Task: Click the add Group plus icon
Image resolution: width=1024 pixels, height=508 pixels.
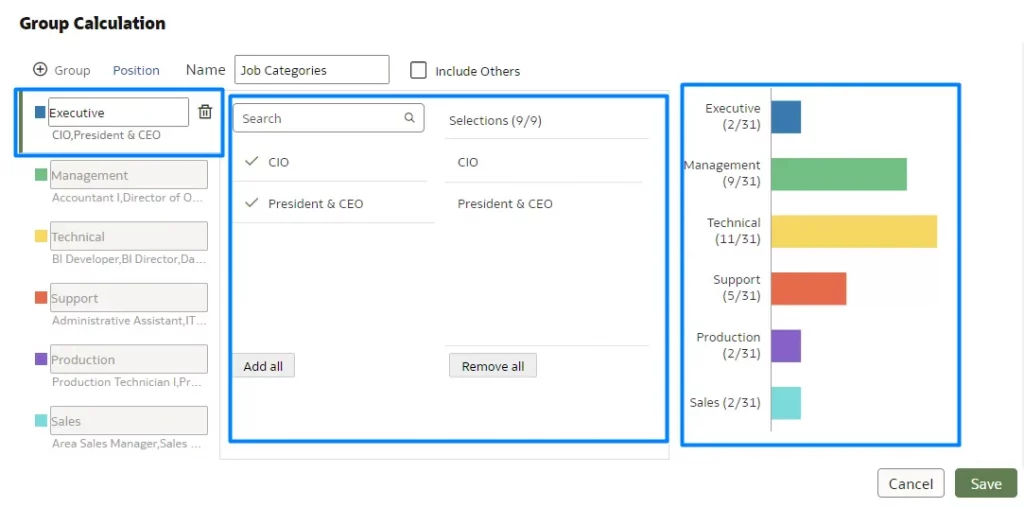Action: (x=40, y=70)
